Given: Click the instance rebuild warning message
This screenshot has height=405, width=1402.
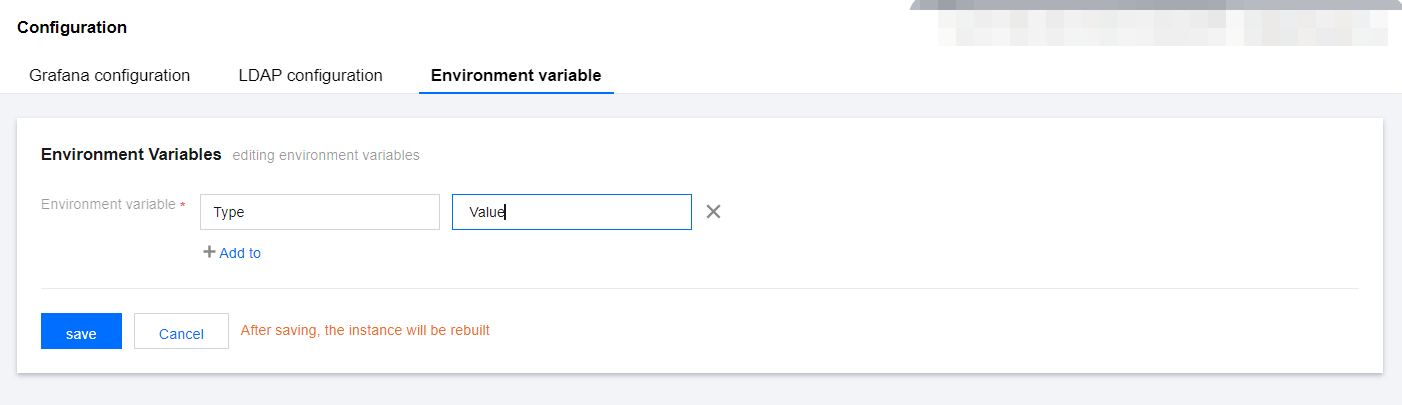Looking at the screenshot, I should pos(365,330).
